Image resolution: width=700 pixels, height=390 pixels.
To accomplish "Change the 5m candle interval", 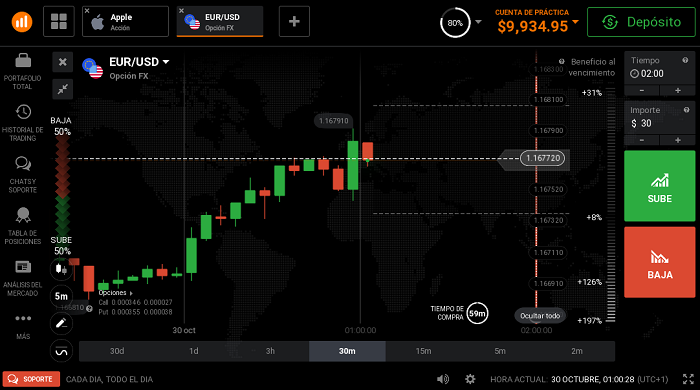I will pos(61,296).
